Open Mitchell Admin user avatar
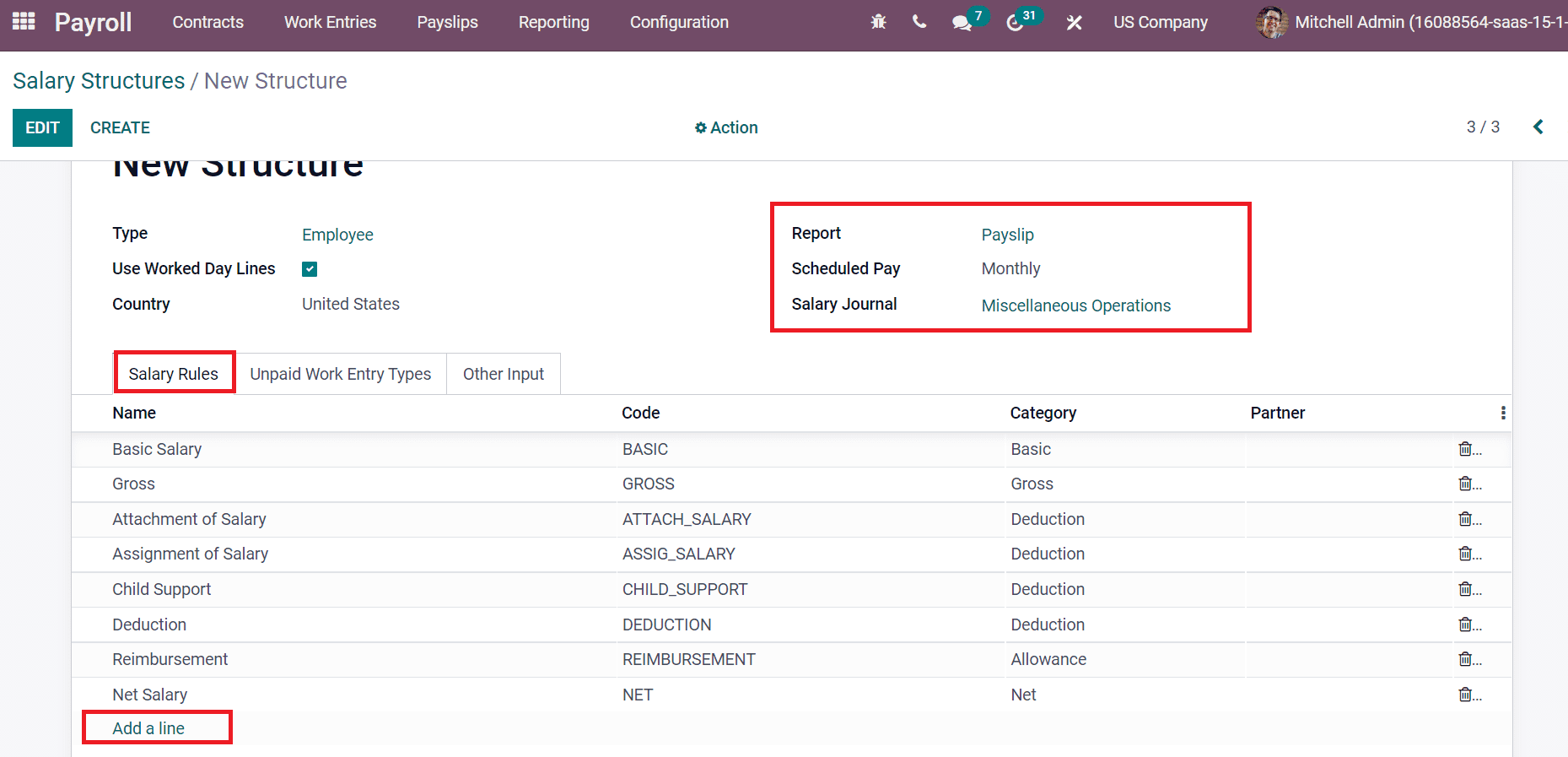The image size is (1568, 757). [1271, 23]
